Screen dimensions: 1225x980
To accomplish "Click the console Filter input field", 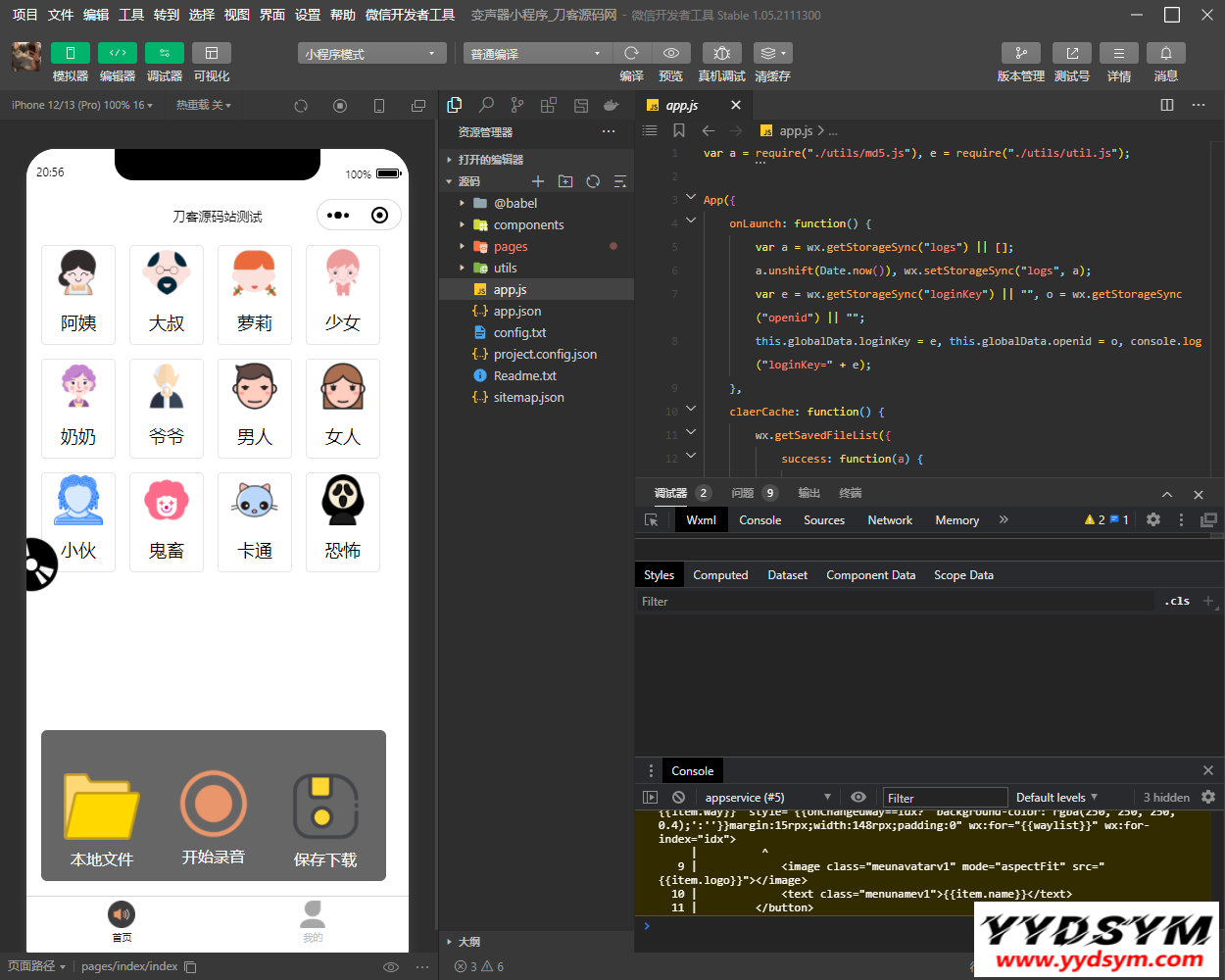I will click(945, 798).
